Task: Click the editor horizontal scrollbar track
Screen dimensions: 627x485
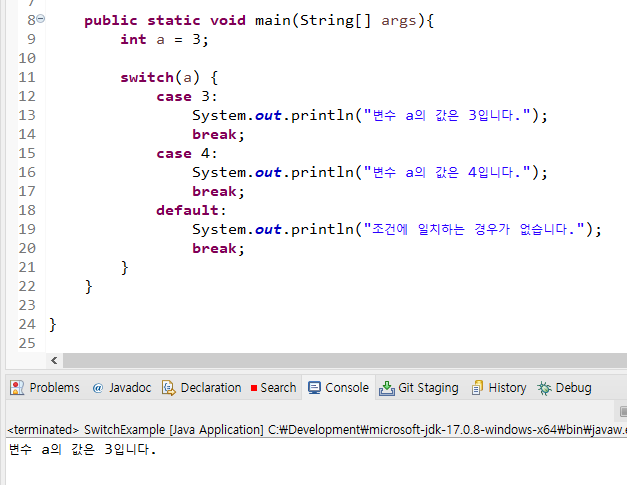Action: [x=345, y=360]
